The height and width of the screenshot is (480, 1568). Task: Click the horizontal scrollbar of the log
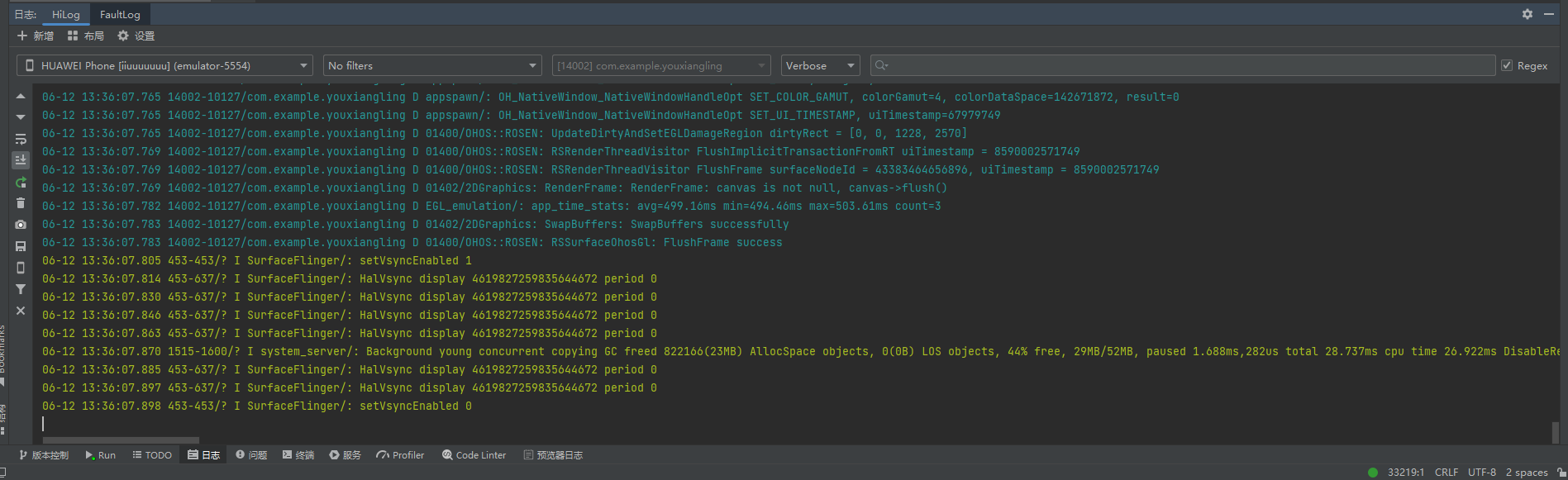[x=121, y=440]
